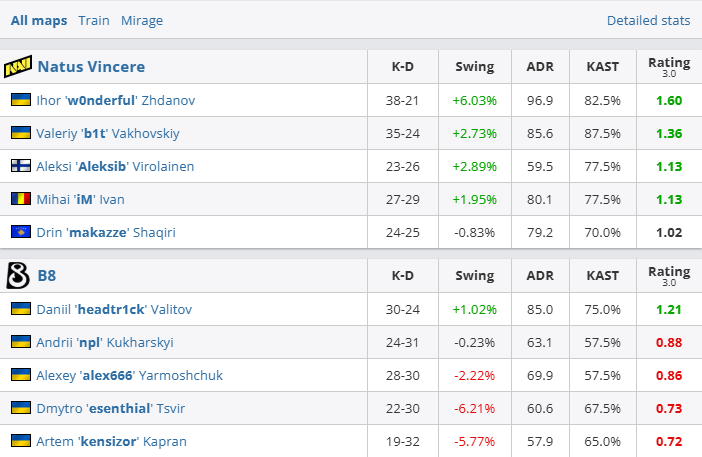Switch to the Train map tab
This screenshot has width=702, height=457.
94,20
